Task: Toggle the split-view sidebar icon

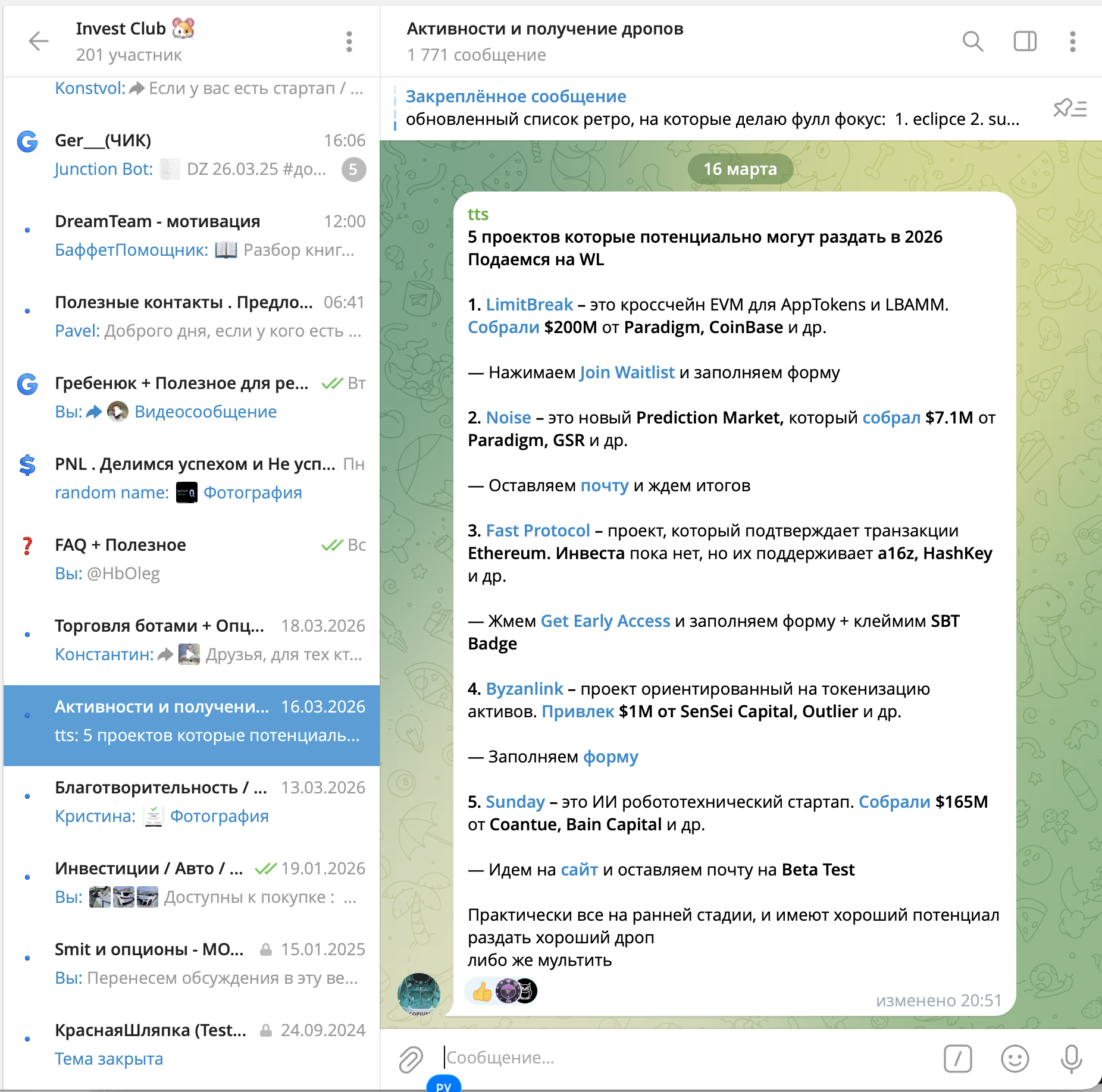Action: coord(1025,42)
